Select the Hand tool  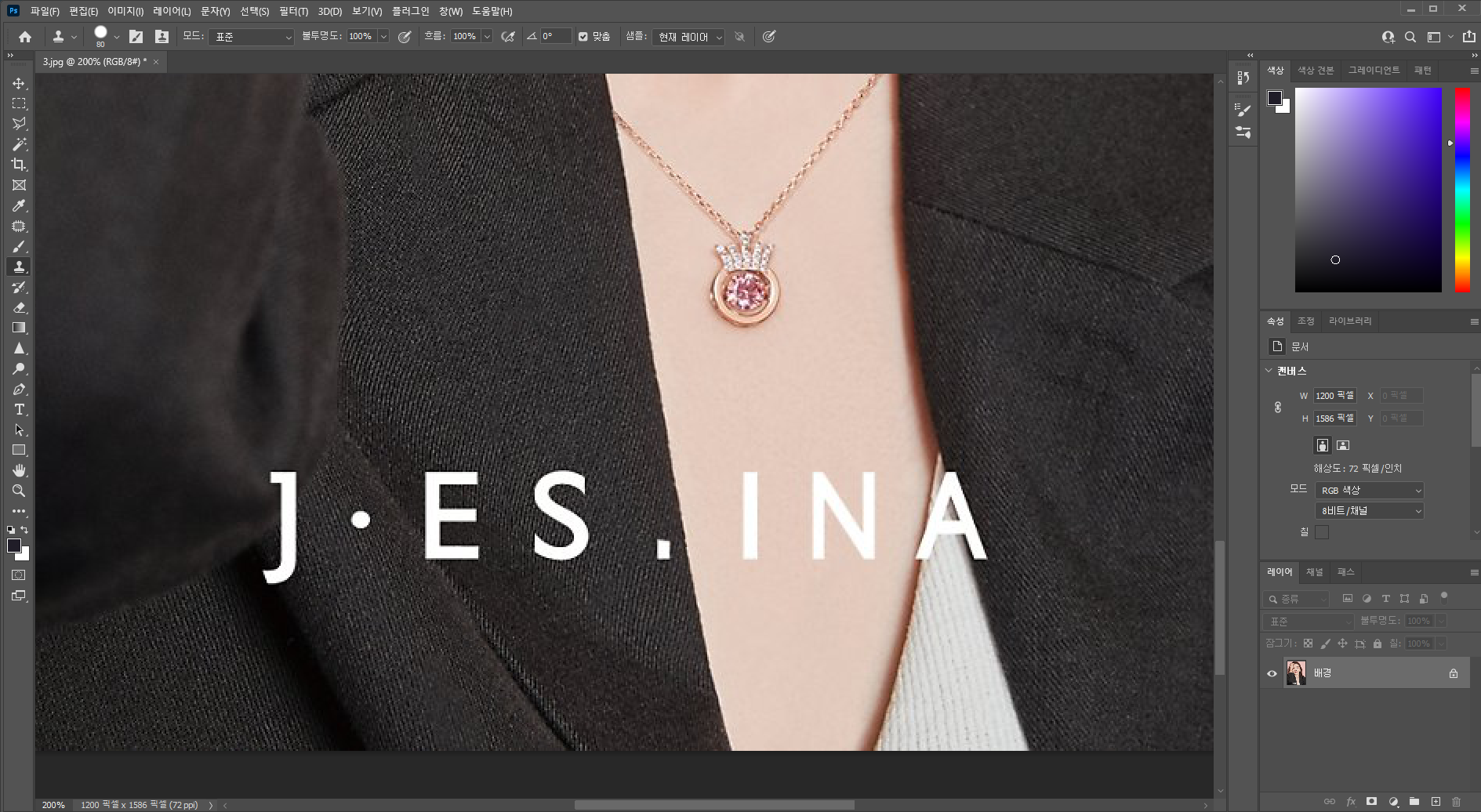(x=19, y=470)
